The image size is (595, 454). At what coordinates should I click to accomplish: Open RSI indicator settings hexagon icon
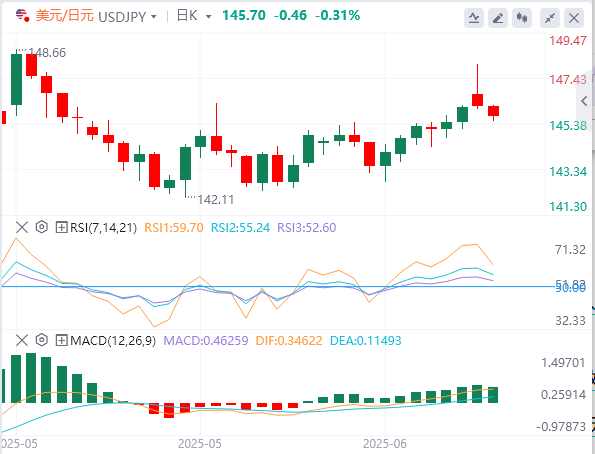click(41, 227)
